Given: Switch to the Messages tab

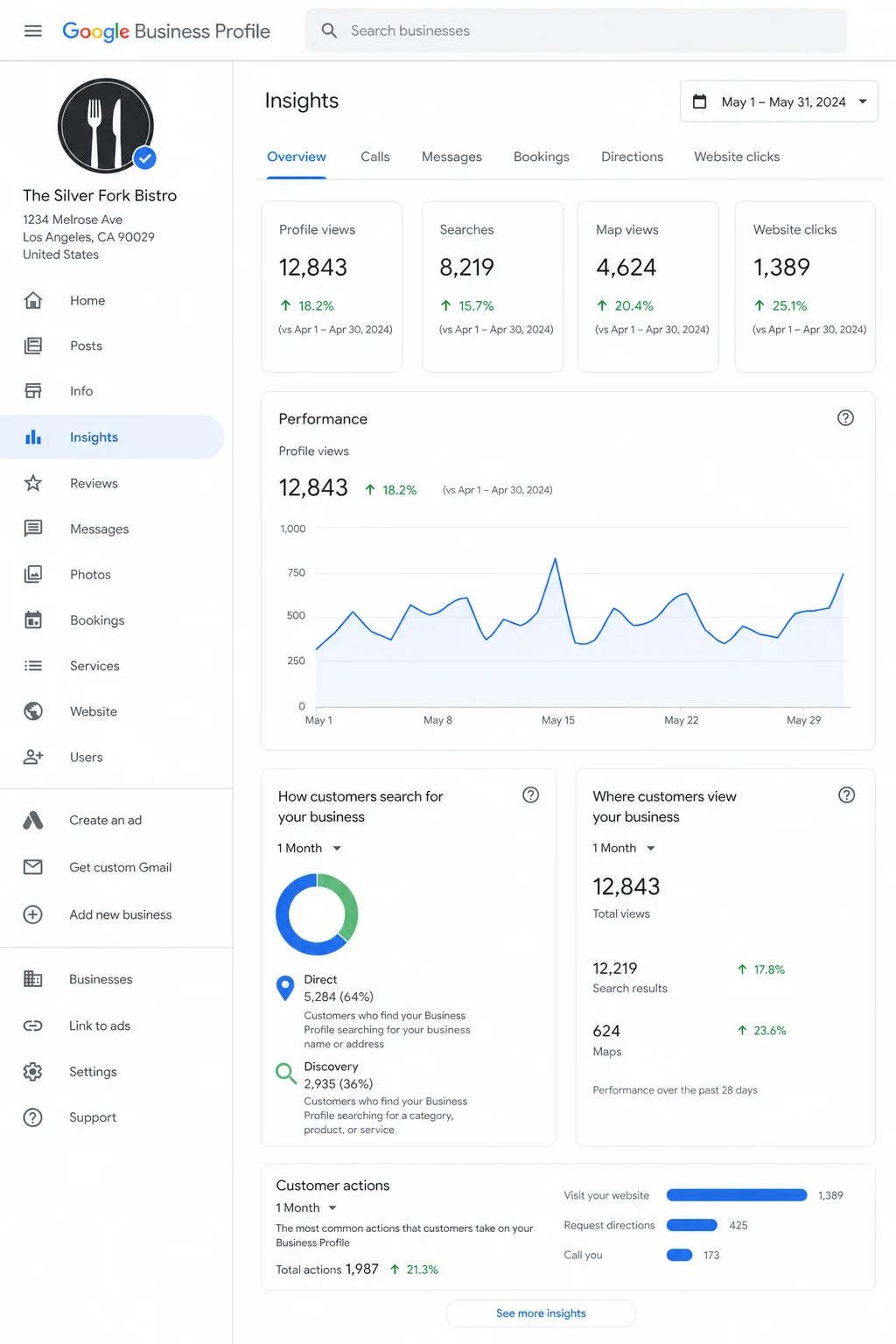Looking at the screenshot, I should pos(451,157).
